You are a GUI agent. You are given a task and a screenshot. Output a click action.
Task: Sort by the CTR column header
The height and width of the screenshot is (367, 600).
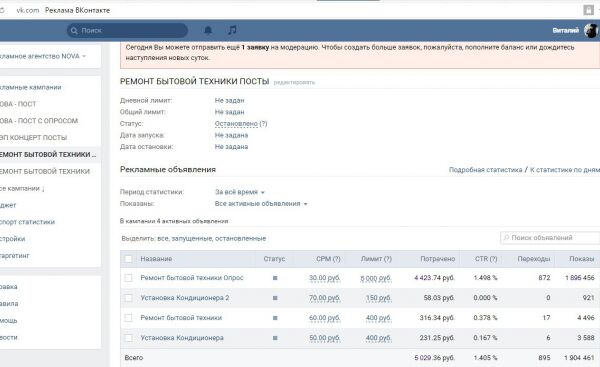click(486, 259)
